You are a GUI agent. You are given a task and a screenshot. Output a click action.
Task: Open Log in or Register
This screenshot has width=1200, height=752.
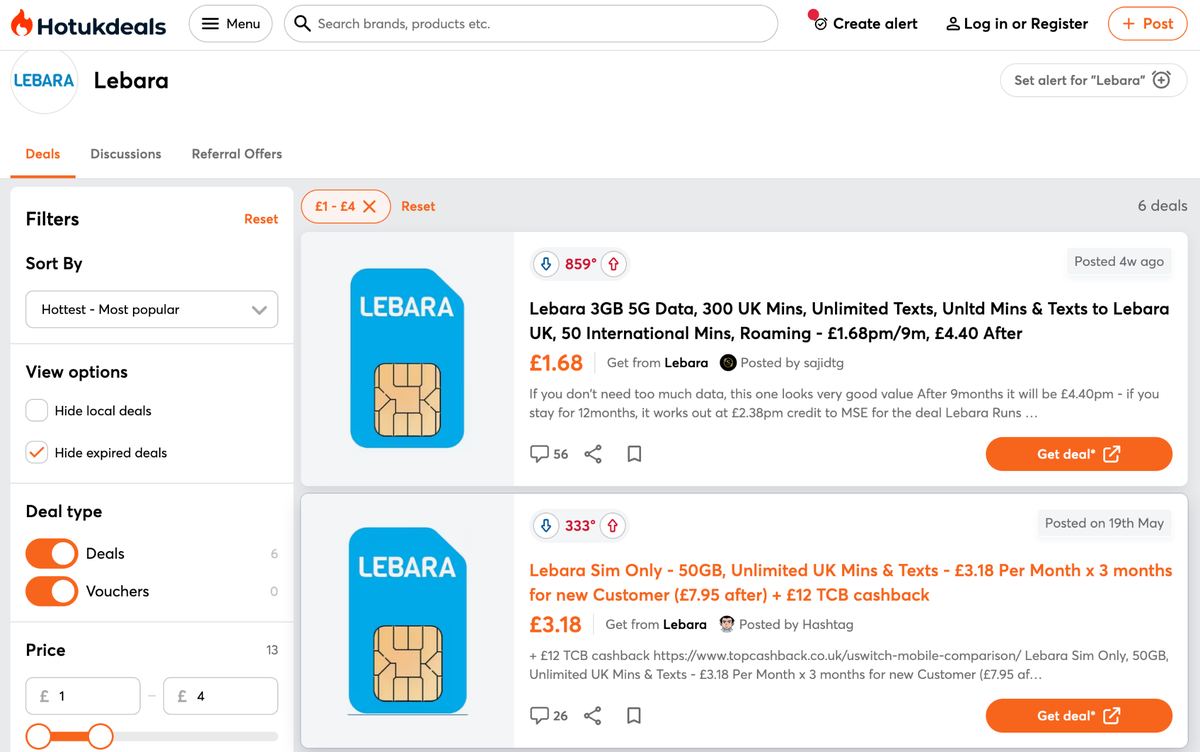(1017, 24)
